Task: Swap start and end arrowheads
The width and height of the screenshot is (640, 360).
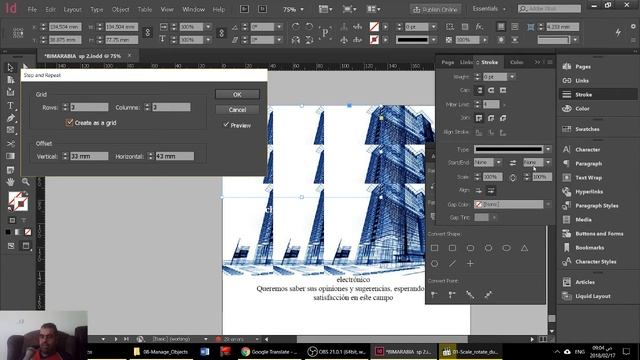Action: pos(513,162)
